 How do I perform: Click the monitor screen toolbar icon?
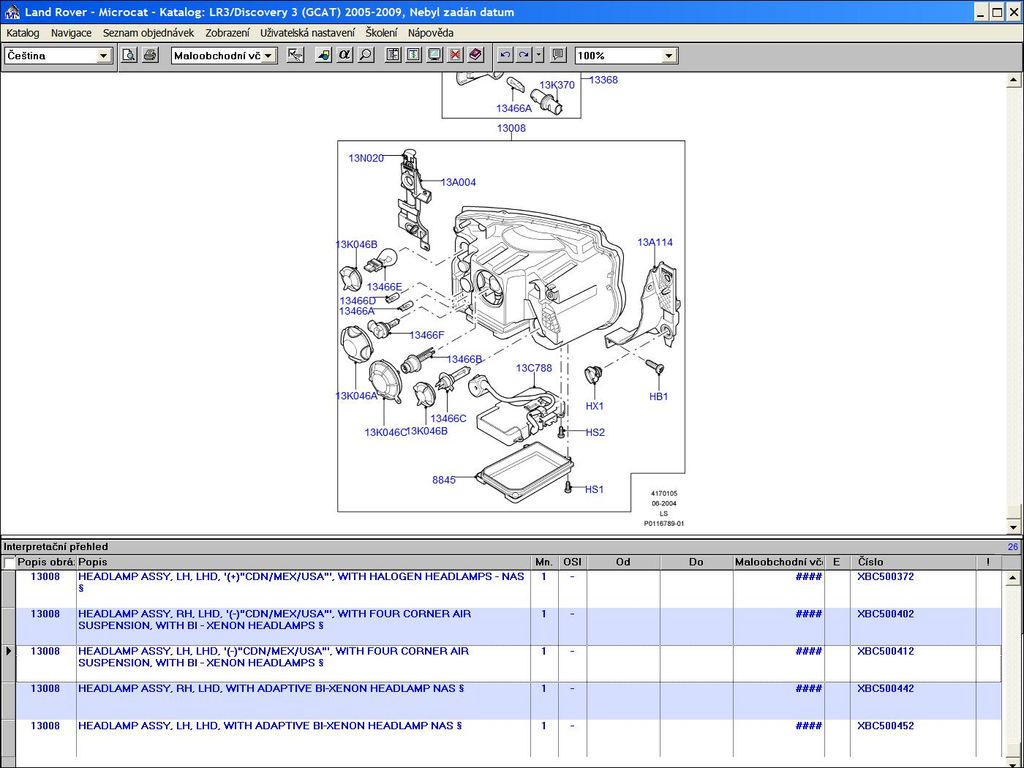[434, 55]
